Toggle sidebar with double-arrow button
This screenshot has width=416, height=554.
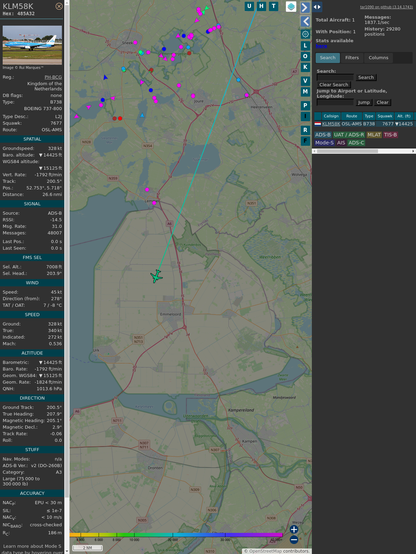click(x=317, y=7)
